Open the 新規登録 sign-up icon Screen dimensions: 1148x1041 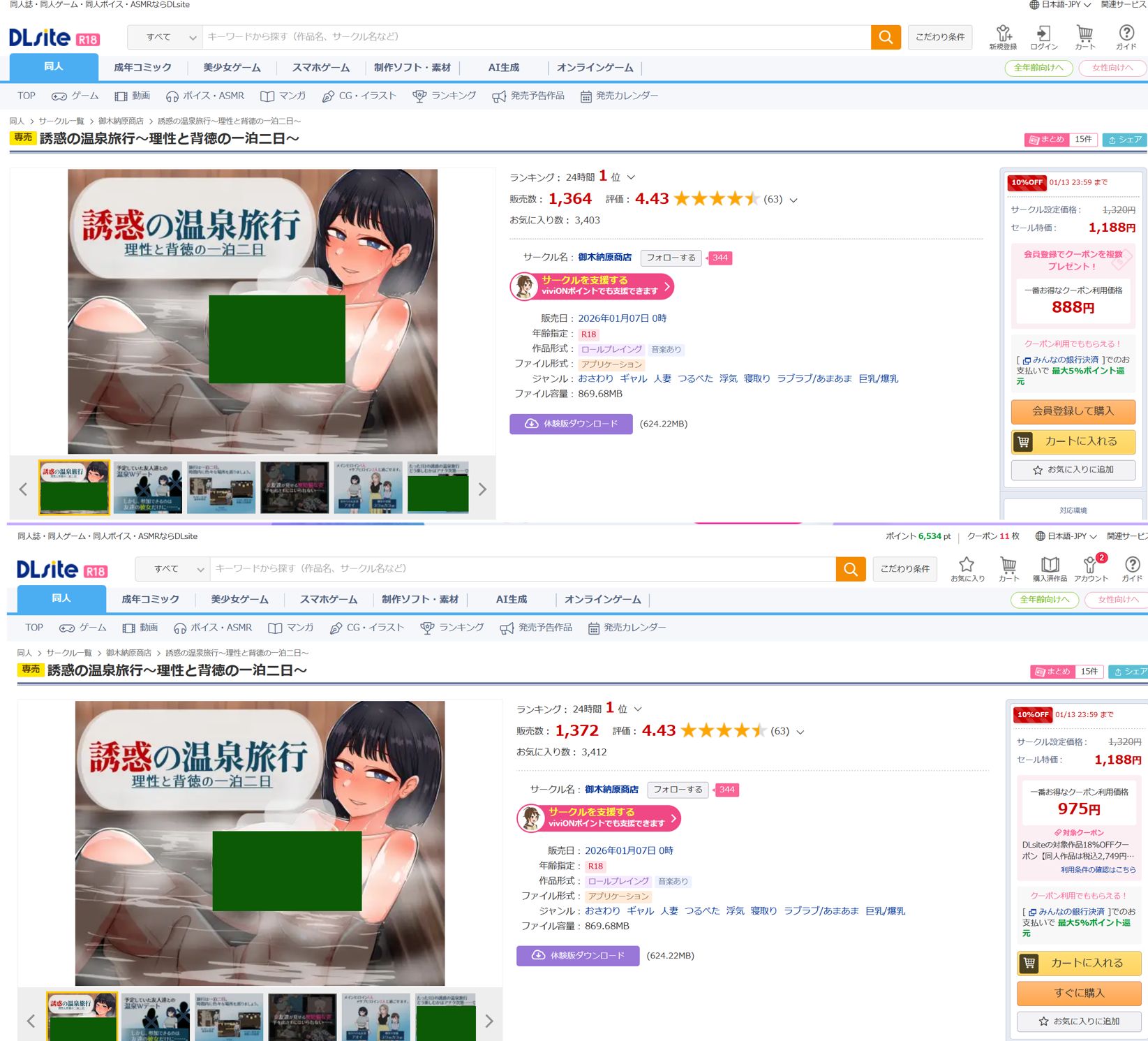(1003, 37)
